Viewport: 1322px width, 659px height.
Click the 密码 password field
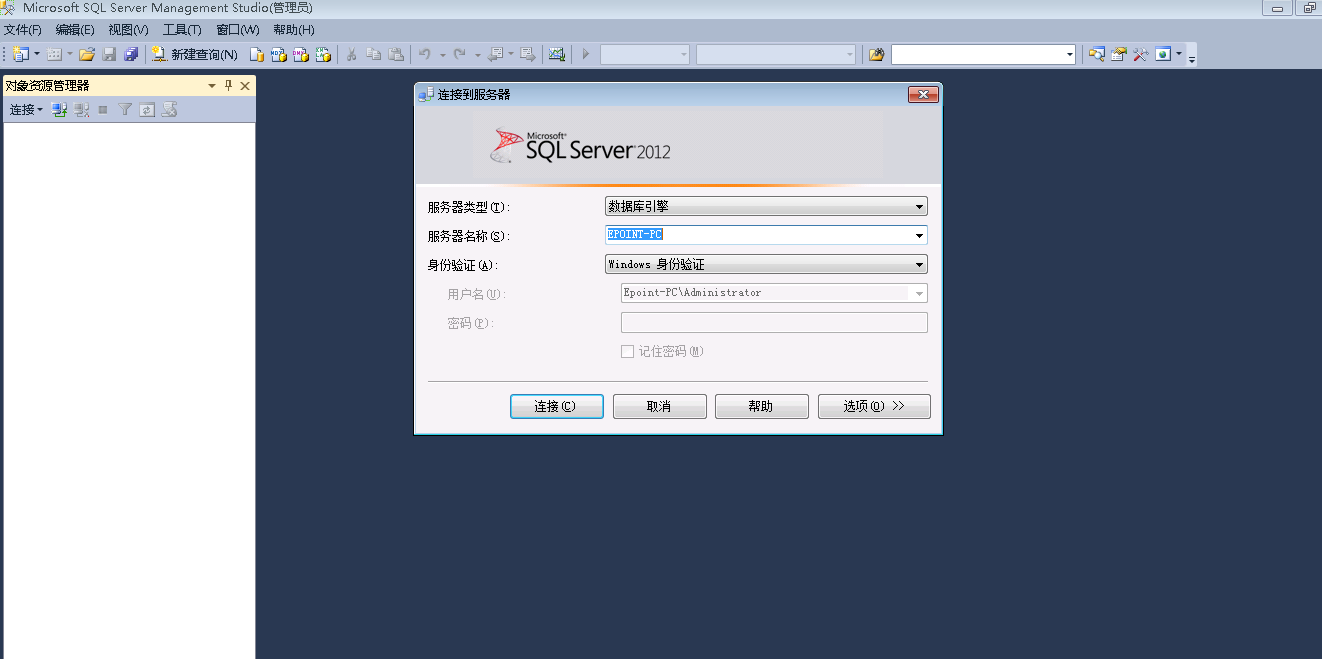tap(774, 323)
